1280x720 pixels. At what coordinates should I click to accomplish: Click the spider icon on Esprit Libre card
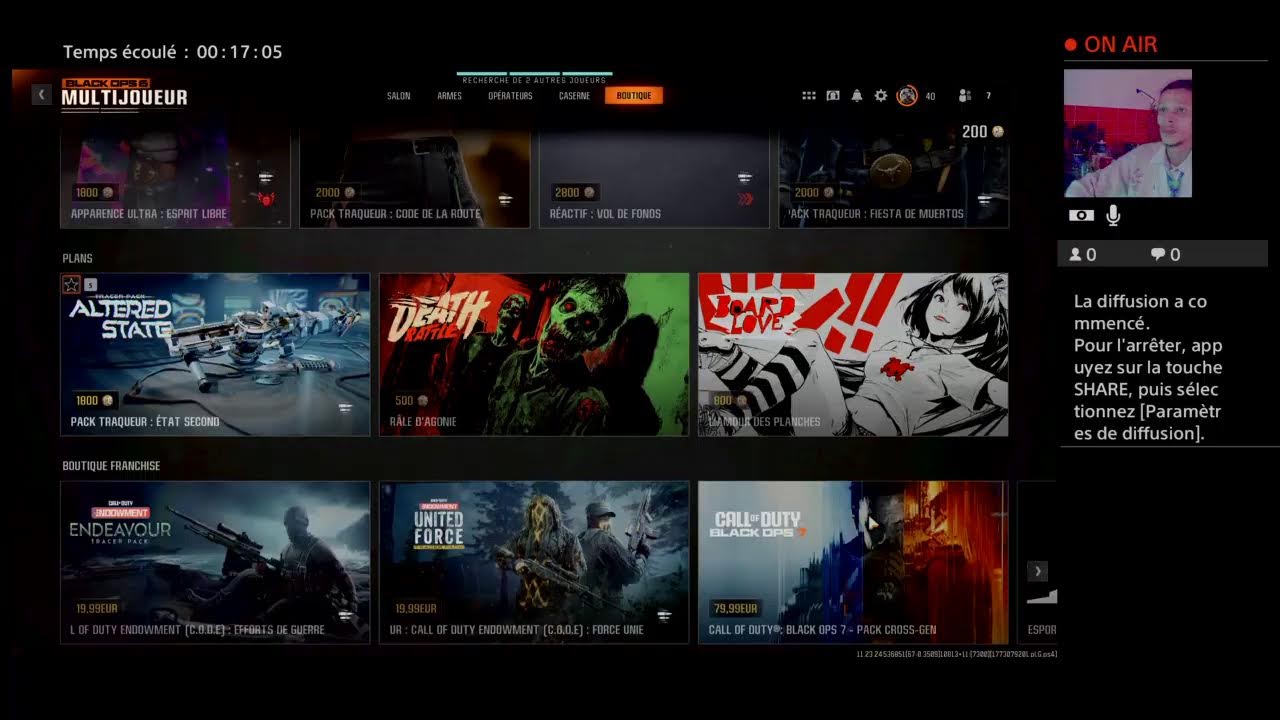coord(266,199)
